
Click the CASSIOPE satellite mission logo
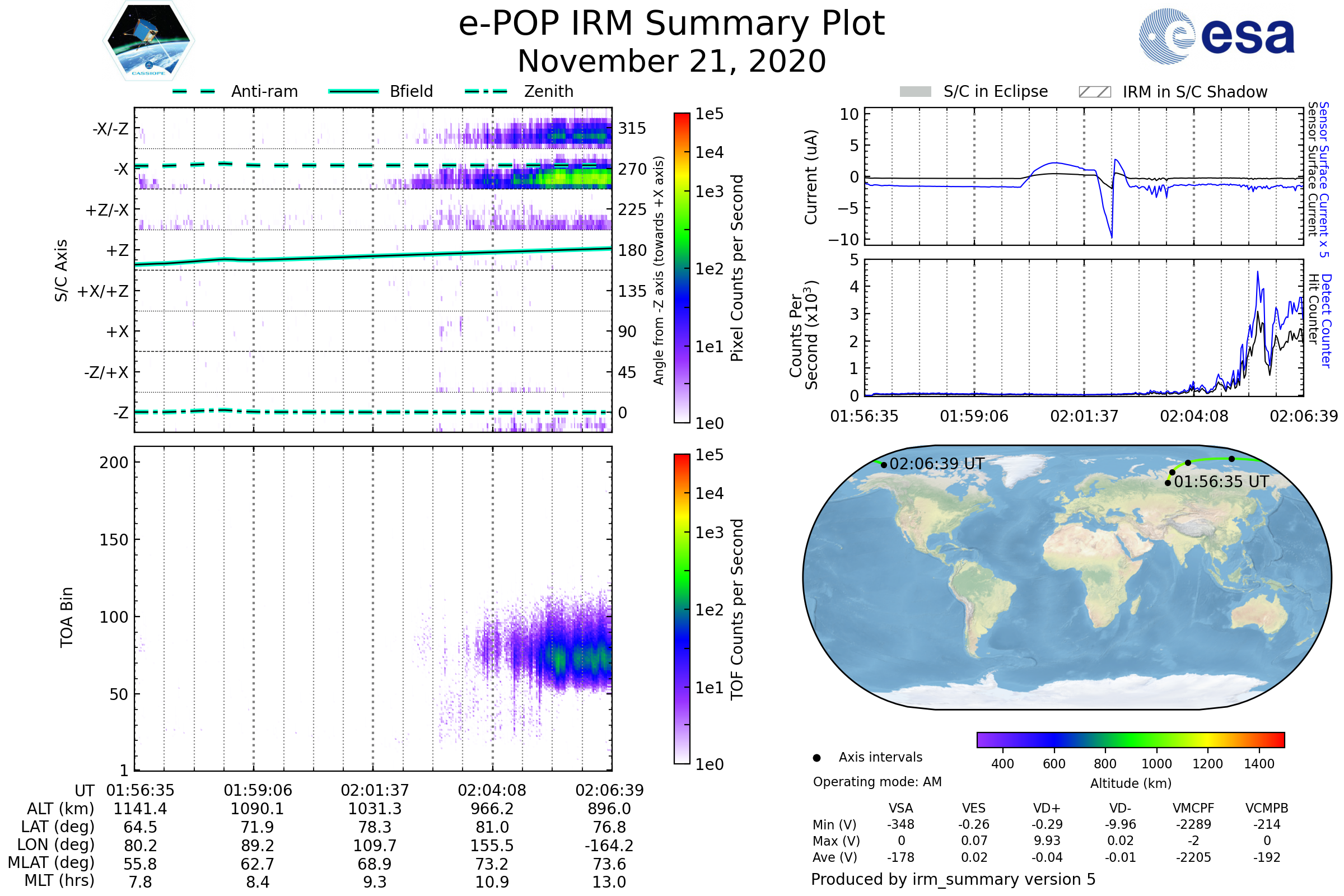click(x=148, y=41)
